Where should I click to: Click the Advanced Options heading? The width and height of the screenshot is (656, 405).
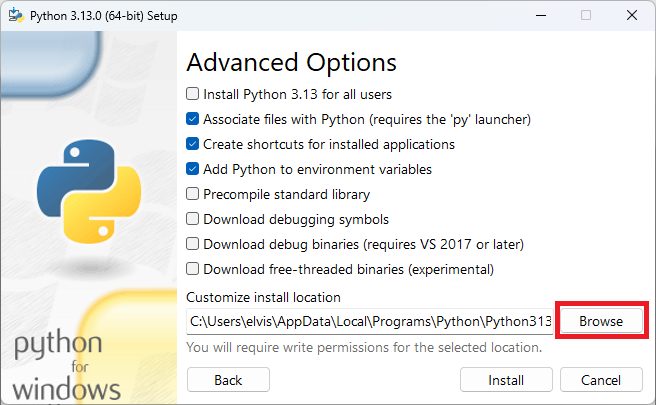[292, 63]
